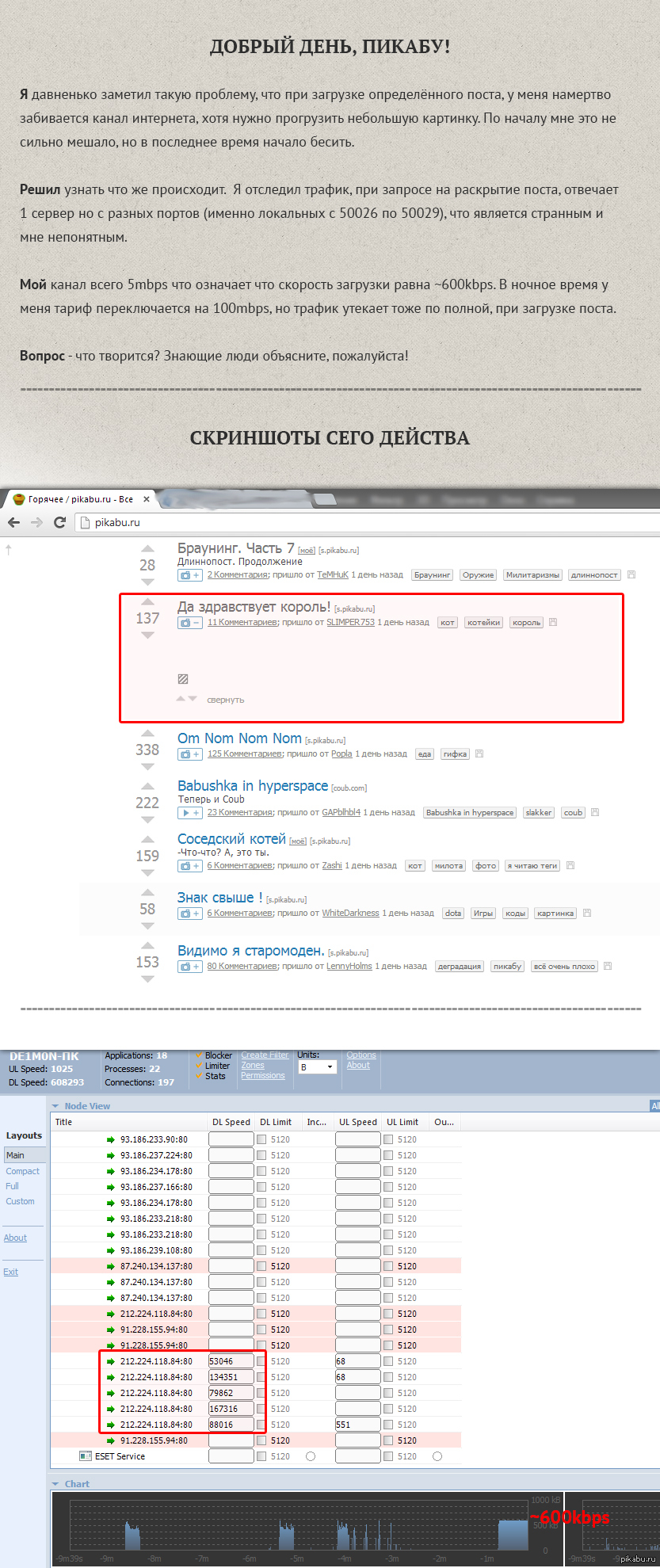Click the browser back arrow button
660x1568 pixels.
pyautogui.click(x=13, y=522)
